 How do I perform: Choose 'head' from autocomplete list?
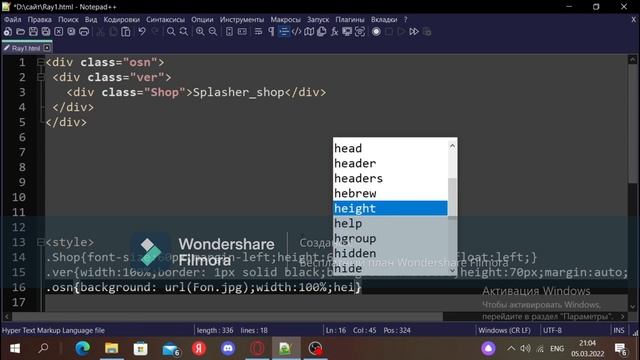(390, 148)
